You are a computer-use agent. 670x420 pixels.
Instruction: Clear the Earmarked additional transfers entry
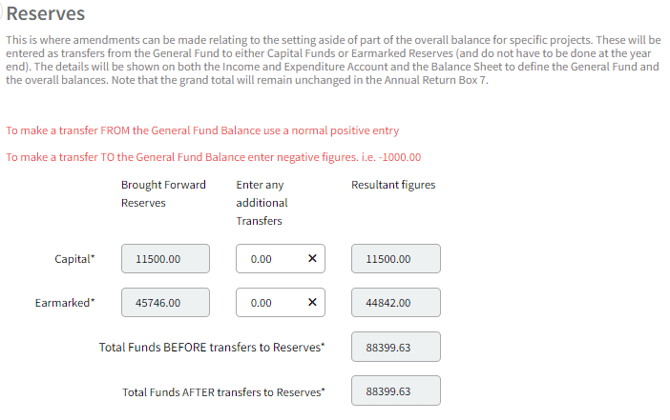click(313, 302)
